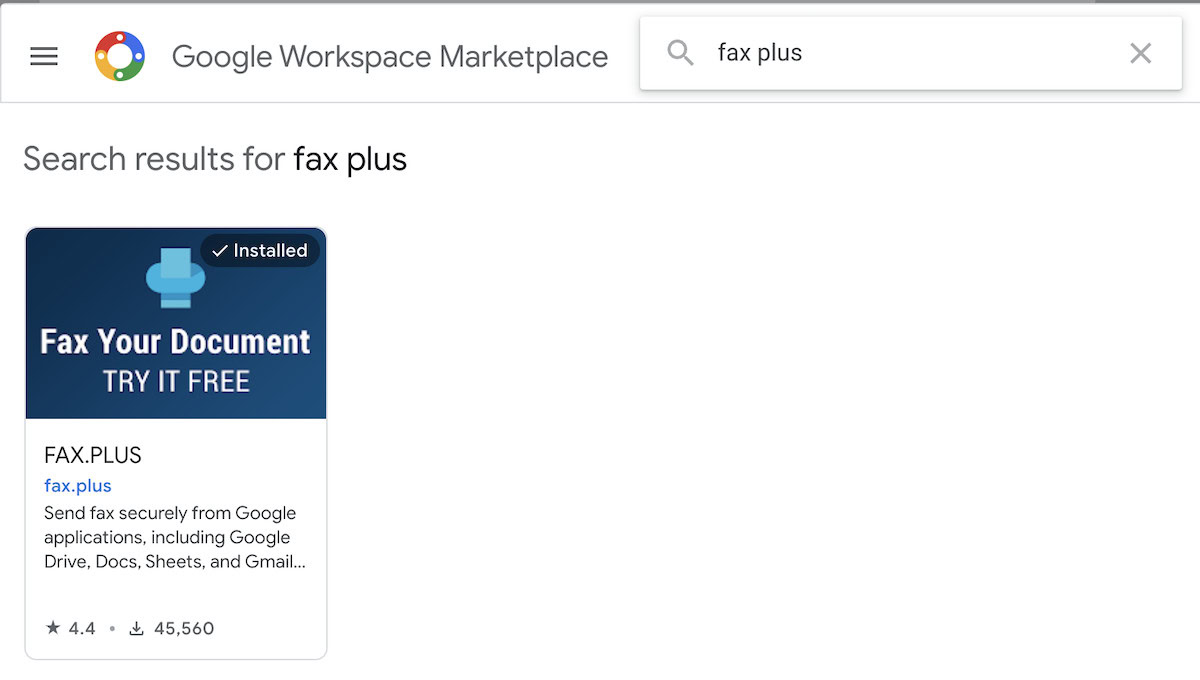Clear the search with the X icon
Image resolution: width=1200 pixels, height=680 pixels.
[x=1140, y=53]
